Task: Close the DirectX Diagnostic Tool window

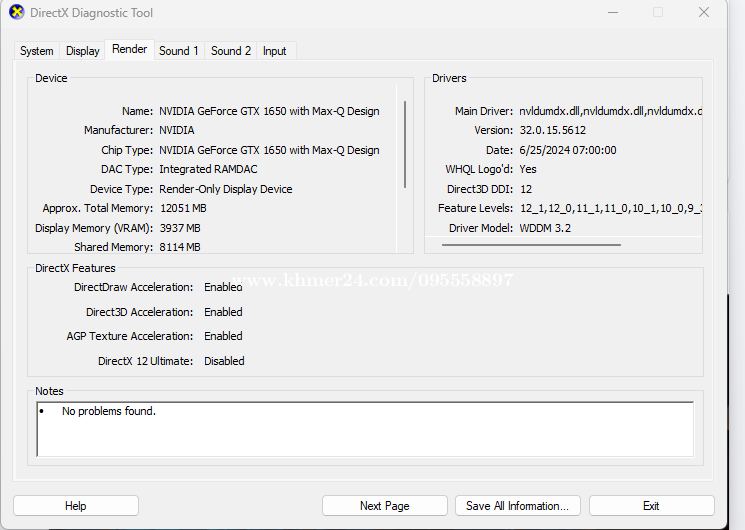Action: click(x=704, y=12)
